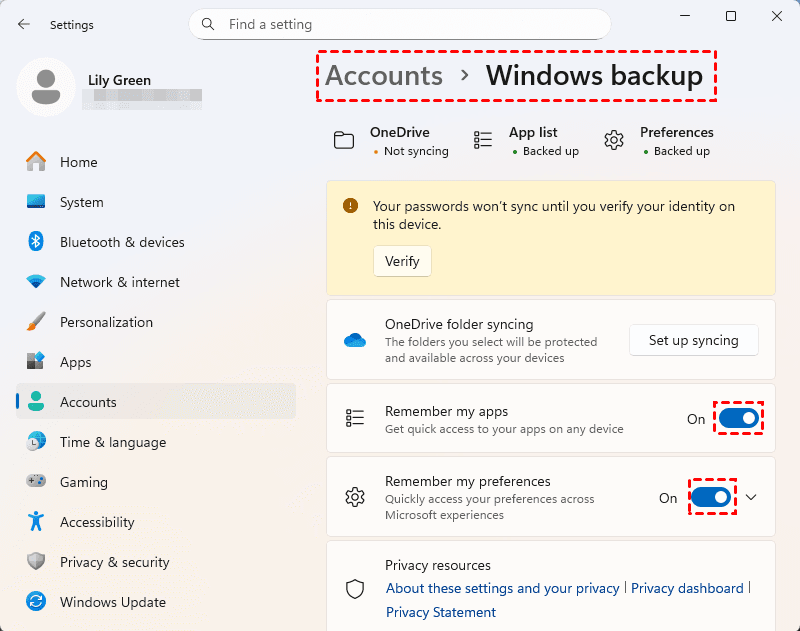The height and width of the screenshot is (631, 800).
Task: Click the Privacy & security shield icon
Action: click(x=36, y=562)
